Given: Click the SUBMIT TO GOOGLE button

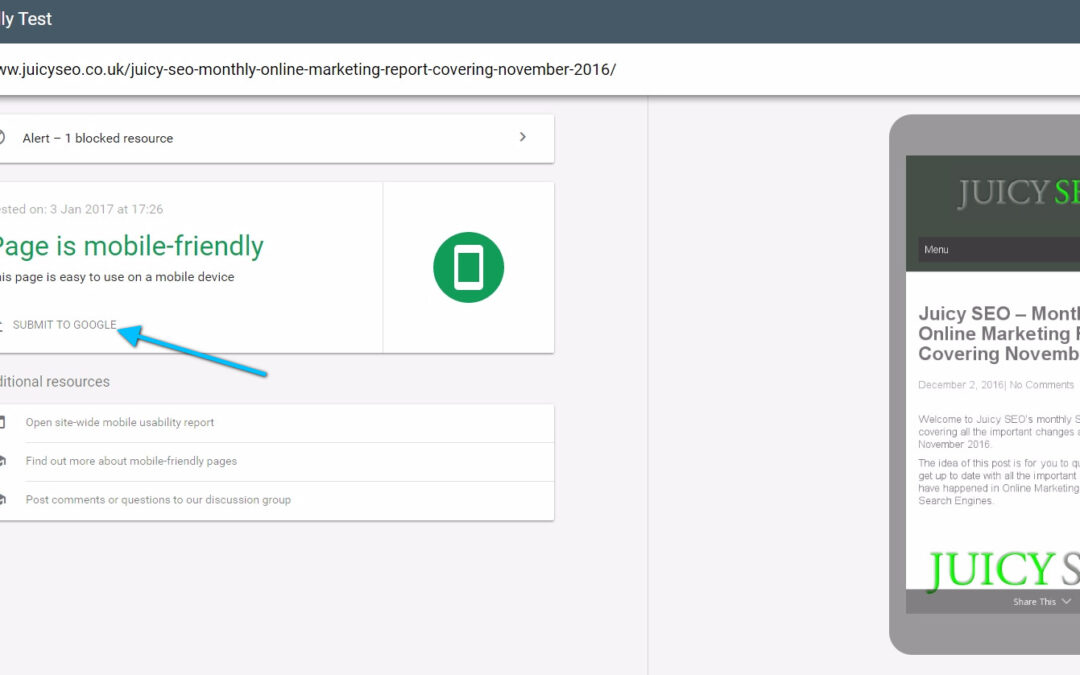Looking at the screenshot, I should pos(63,325).
